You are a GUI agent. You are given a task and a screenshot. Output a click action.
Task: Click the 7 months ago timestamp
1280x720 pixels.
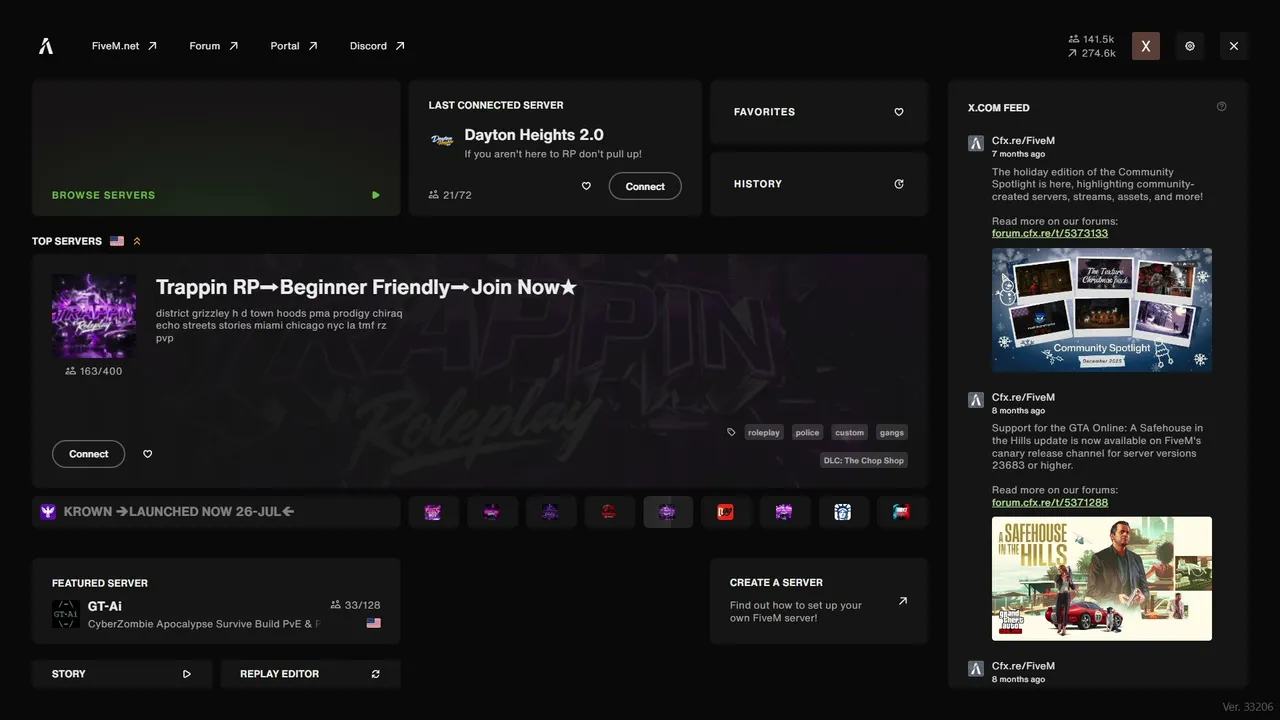1018,154
